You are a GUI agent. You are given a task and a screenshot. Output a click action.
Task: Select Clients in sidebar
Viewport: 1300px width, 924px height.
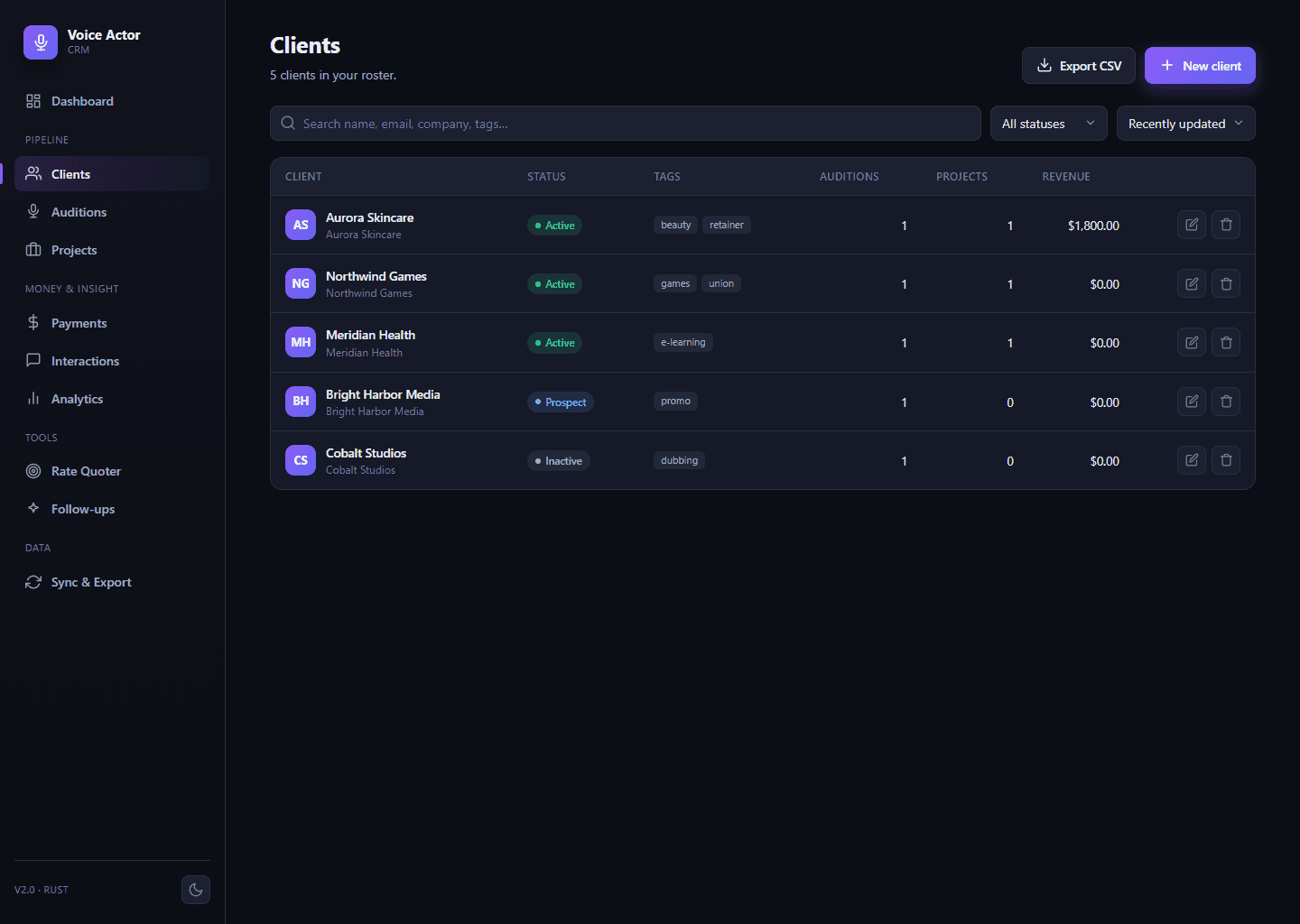pos(112,174)
